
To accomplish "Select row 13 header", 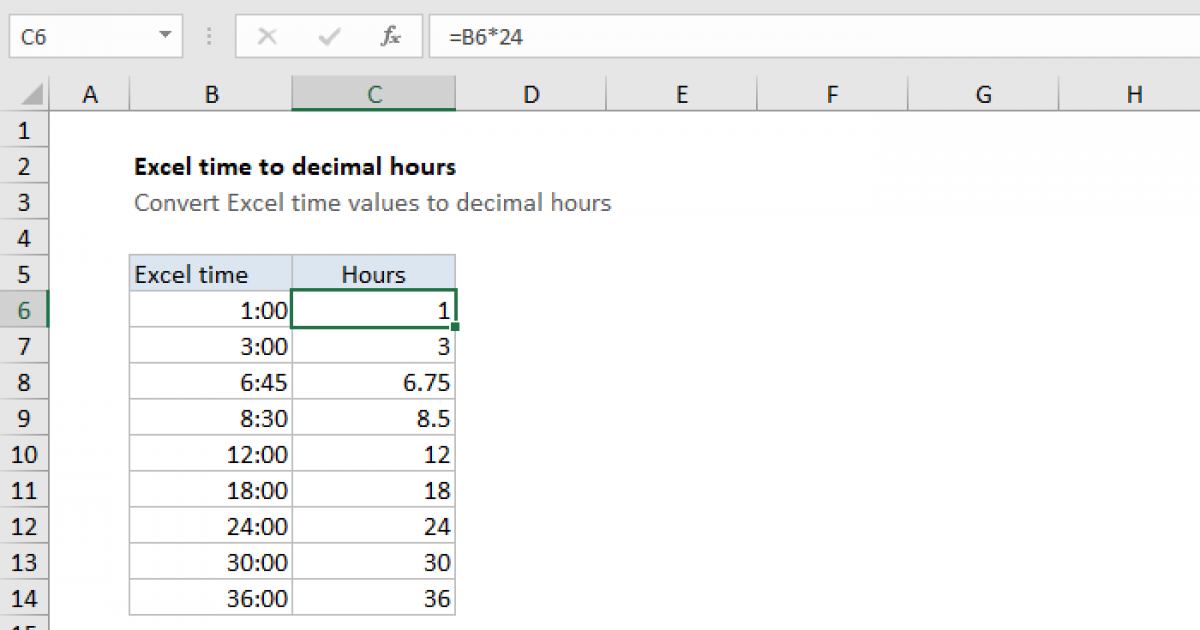I will pos(25,562).
